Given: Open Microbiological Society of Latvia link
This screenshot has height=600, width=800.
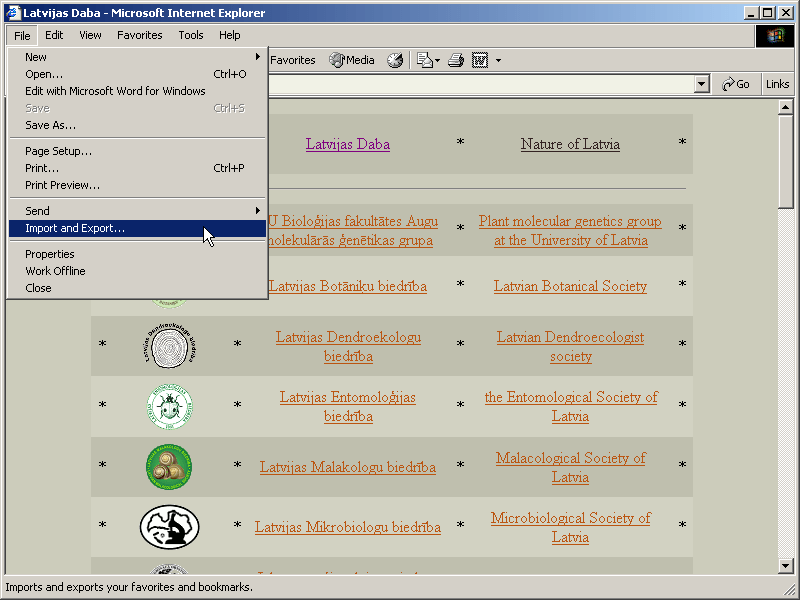Looking at the screenshot, I should (x=570, y=528).
